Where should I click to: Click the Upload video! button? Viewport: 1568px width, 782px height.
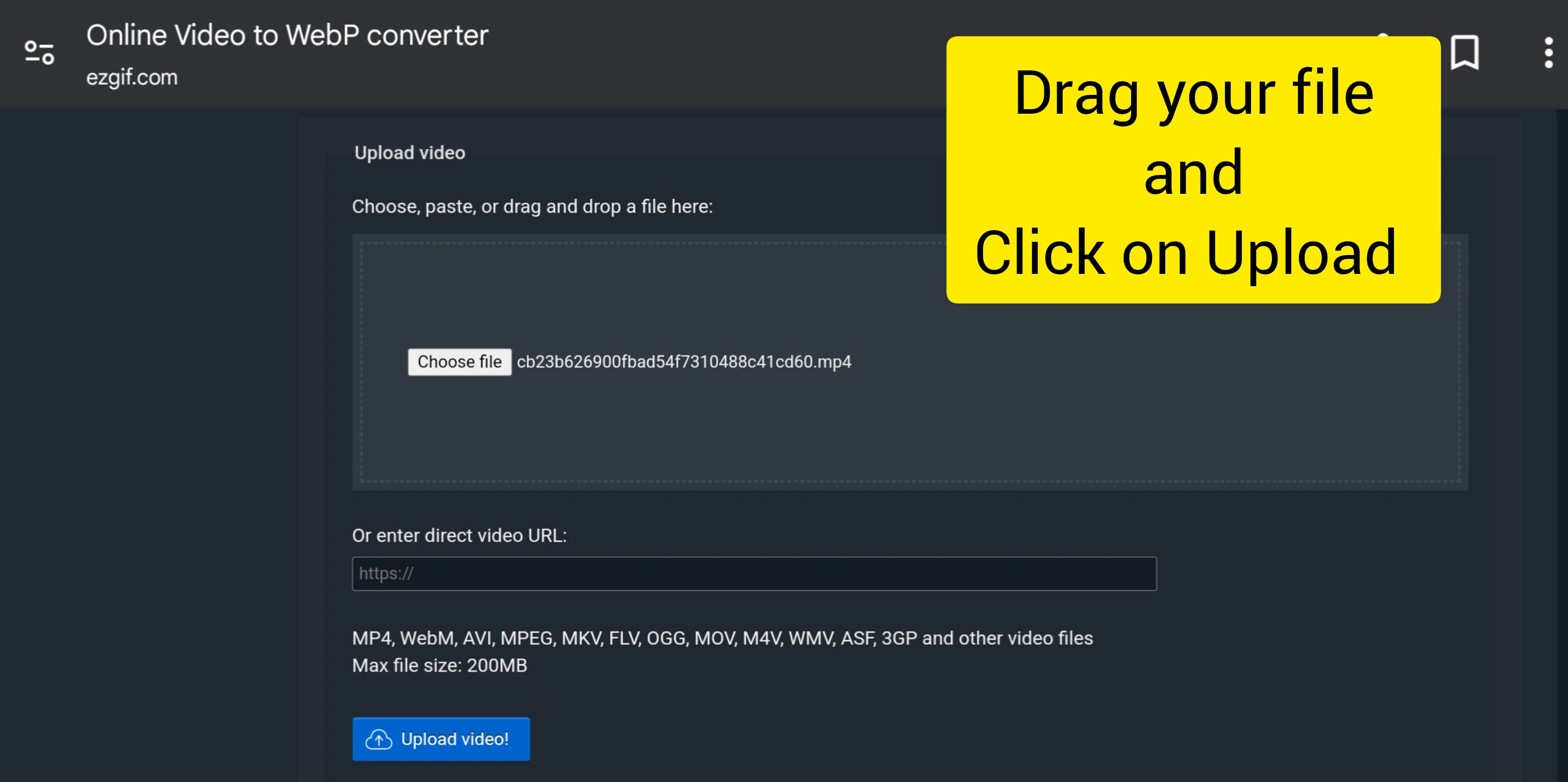pos(454,739)
